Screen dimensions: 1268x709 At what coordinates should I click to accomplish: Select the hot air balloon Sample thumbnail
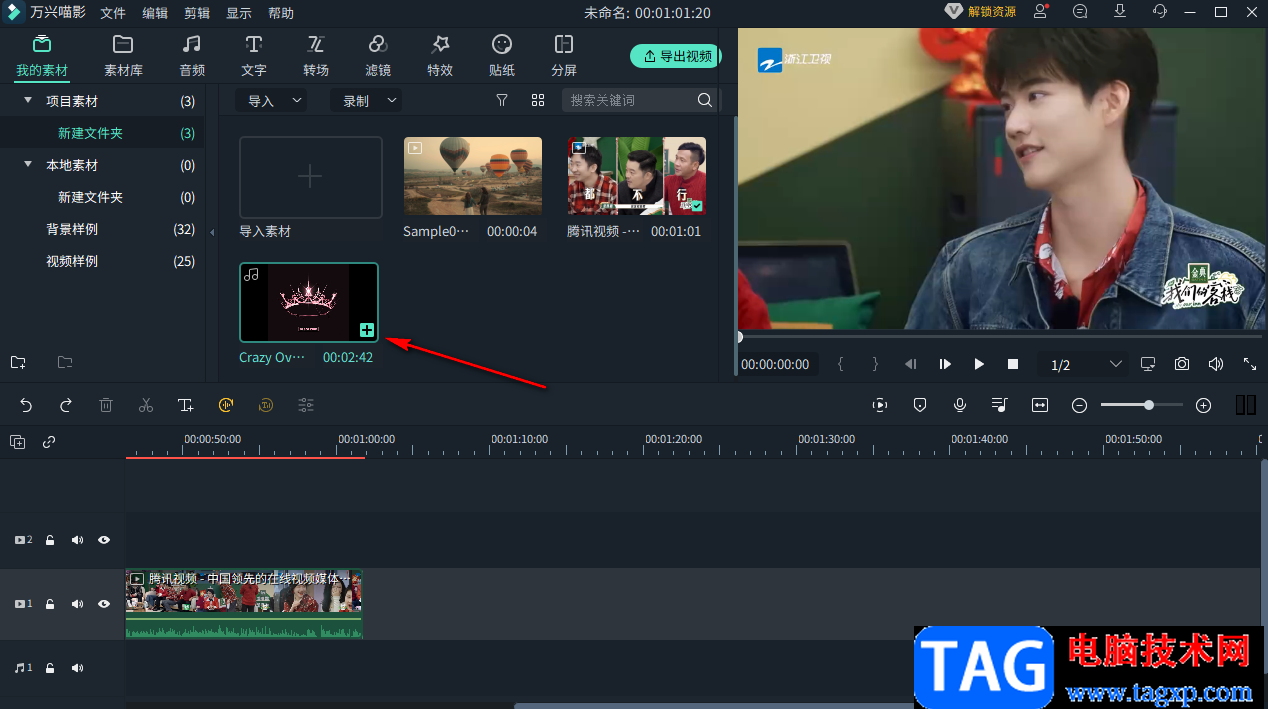tap(473, 176)
